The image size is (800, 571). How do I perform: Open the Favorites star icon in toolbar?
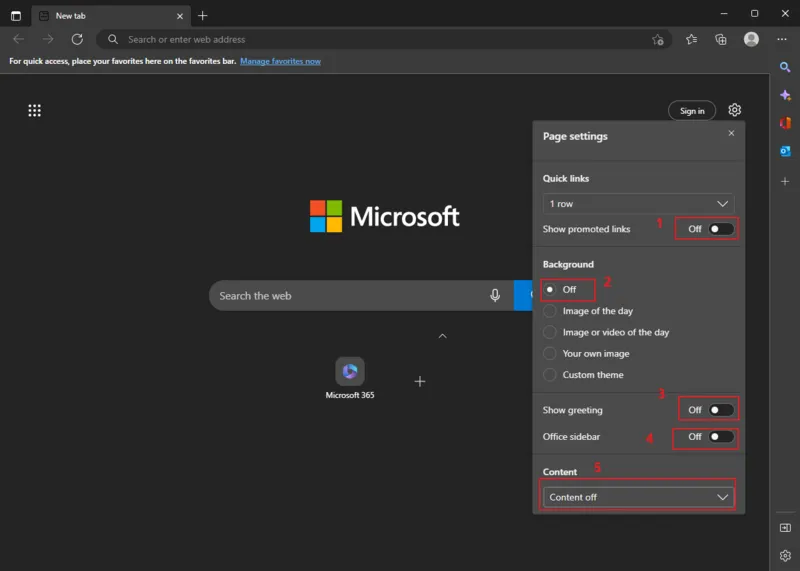[x=692, y=40]
